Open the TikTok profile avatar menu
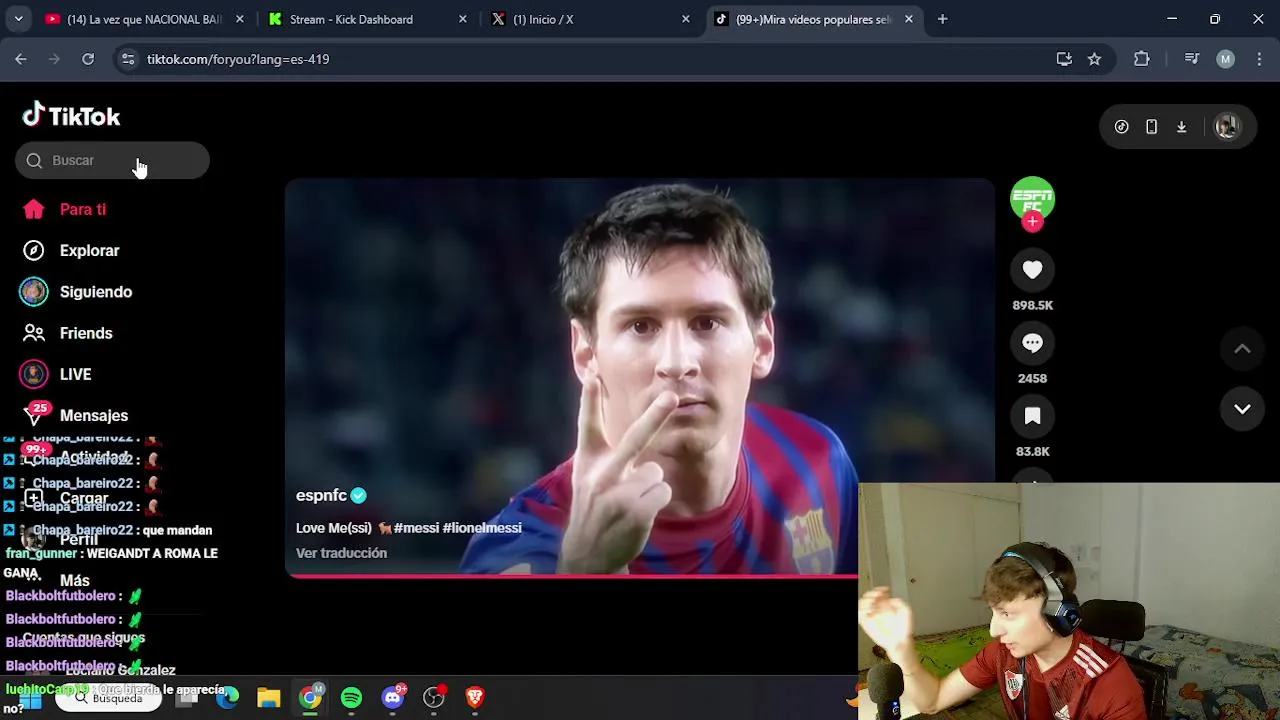The width and height of the screenshot is (1280, 720). coord(1227,127)
